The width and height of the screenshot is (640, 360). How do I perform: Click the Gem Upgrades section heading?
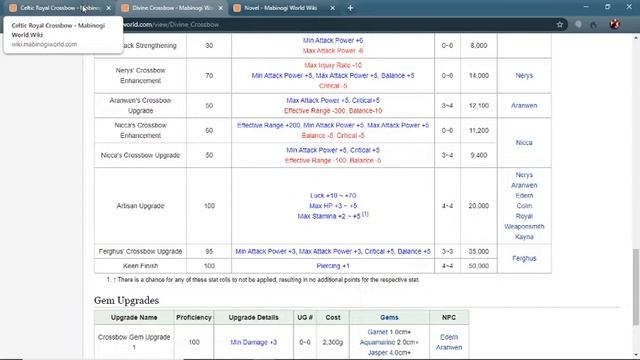(x=127, y=300)
